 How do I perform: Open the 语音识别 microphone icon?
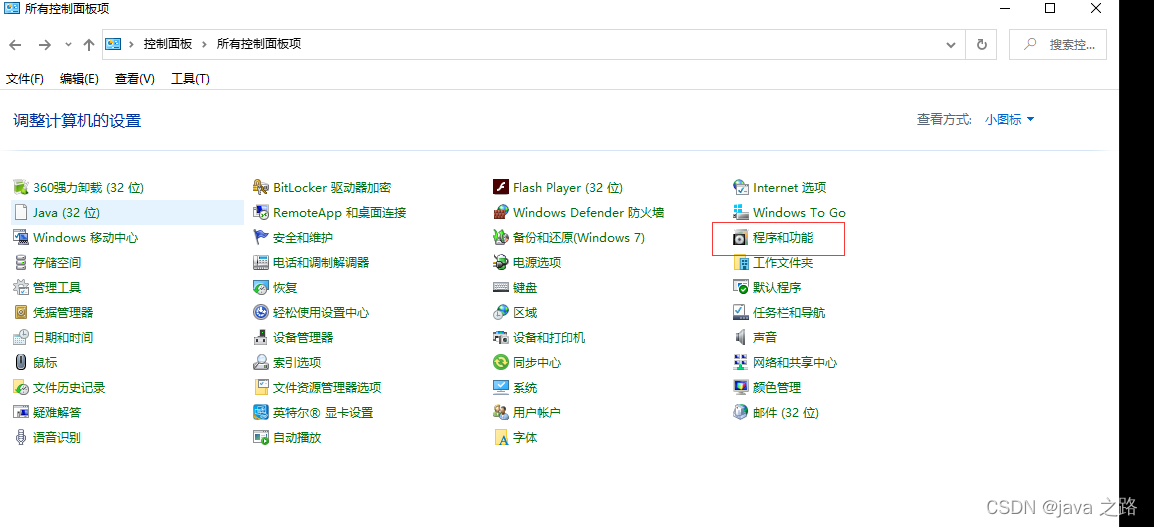point(21,438)
